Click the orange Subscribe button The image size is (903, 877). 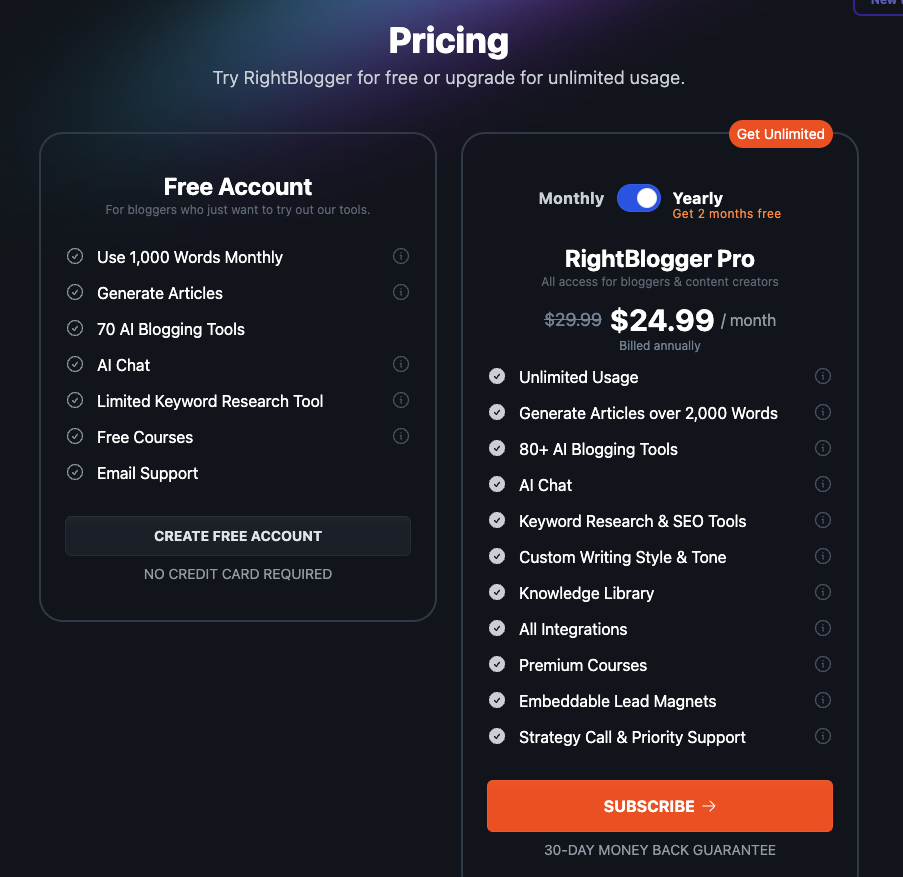[x=660, y=806]
